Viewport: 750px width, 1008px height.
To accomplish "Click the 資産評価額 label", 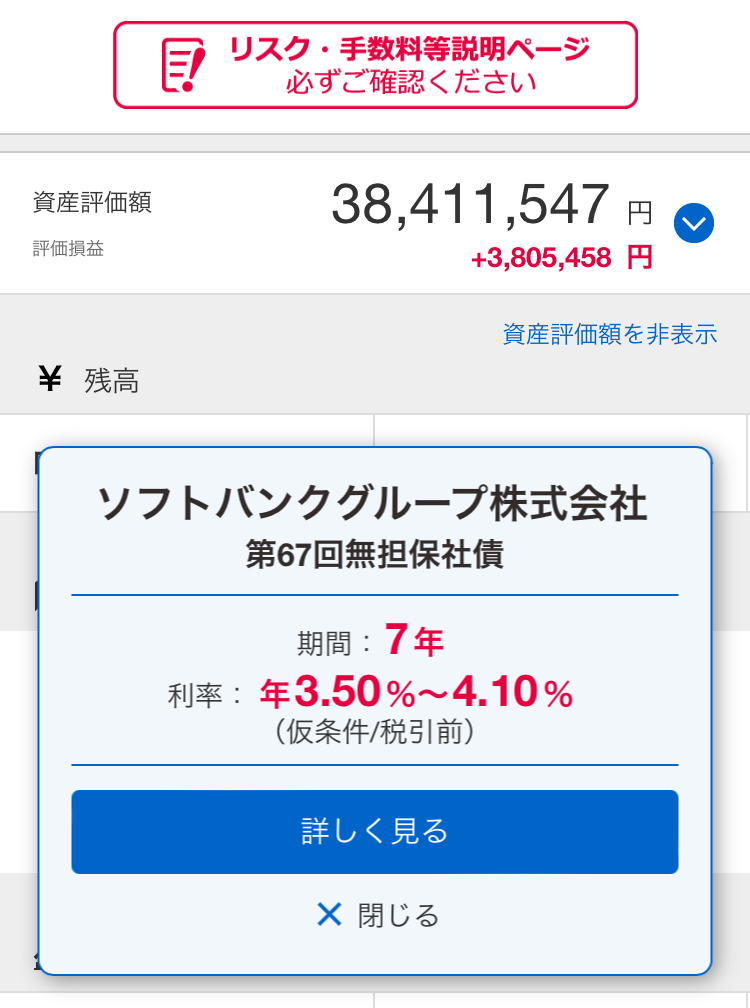I will pyautogui.click(x=92, y=203).
